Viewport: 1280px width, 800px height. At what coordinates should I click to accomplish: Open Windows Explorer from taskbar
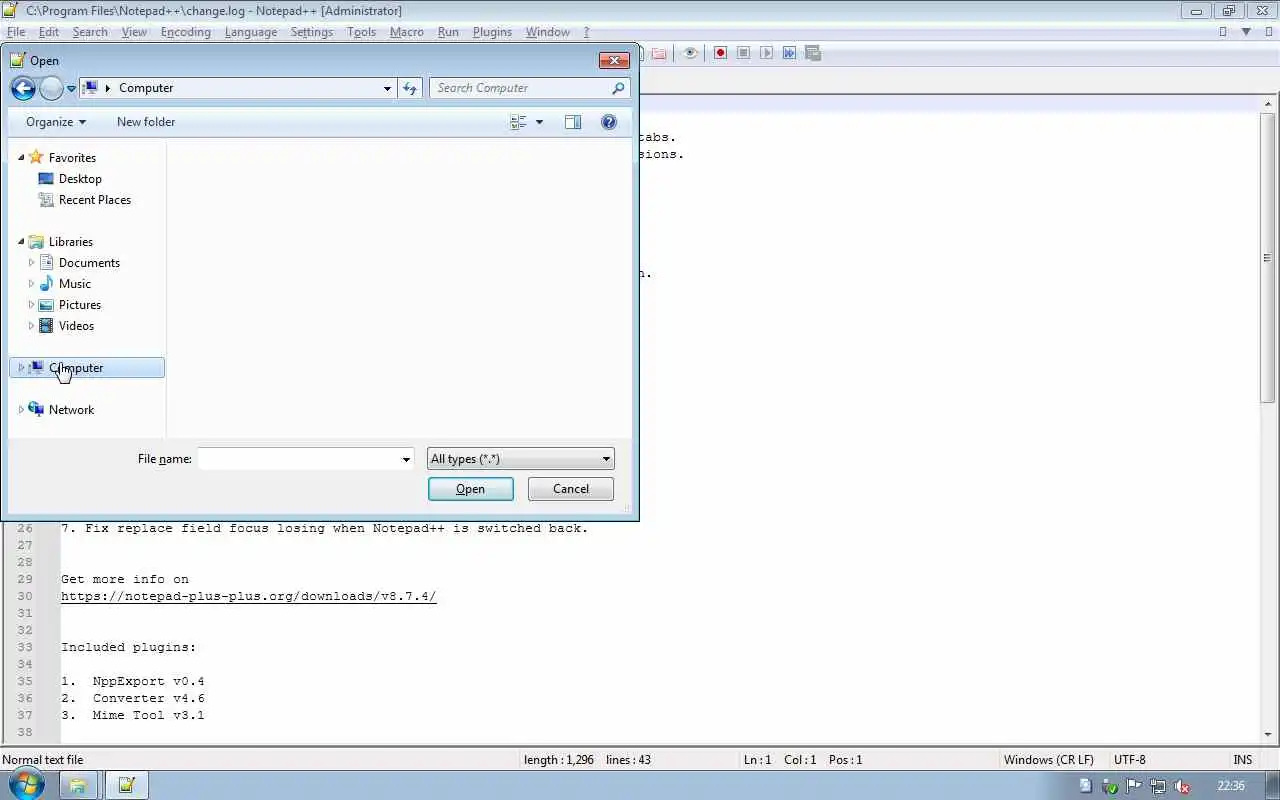coord(77,785)
